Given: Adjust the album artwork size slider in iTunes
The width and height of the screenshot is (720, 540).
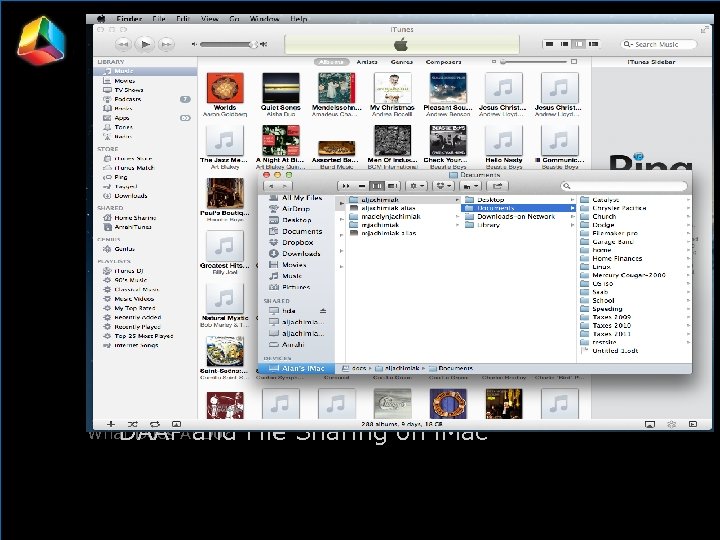Looking at the screenshot, I should tap(534, 62).
